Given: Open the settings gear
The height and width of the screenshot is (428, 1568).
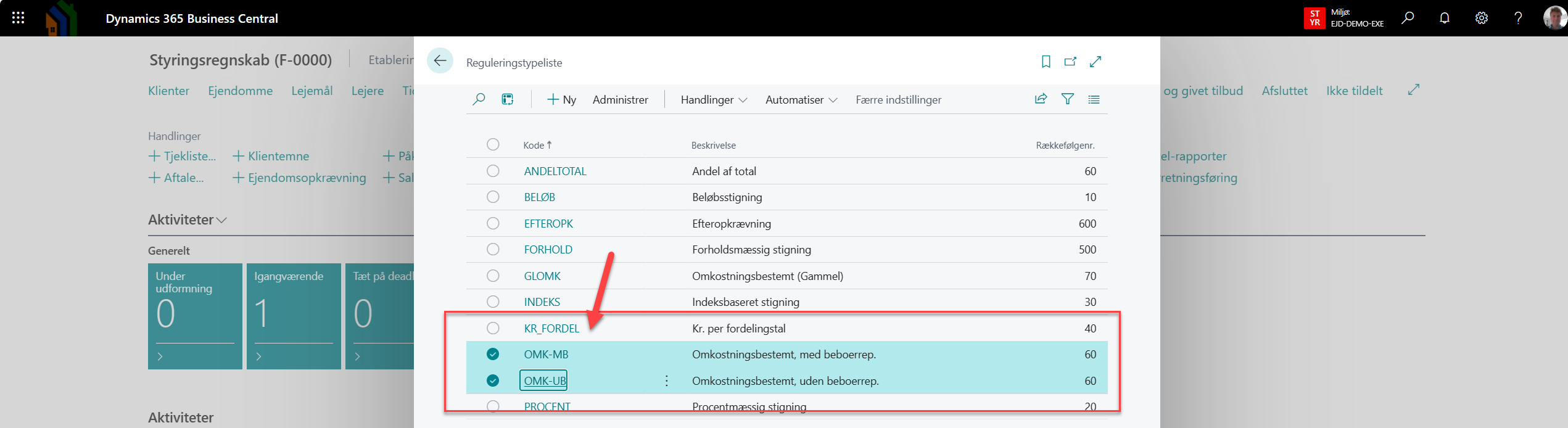Looking at the screenshot, I should [1482, 18].
